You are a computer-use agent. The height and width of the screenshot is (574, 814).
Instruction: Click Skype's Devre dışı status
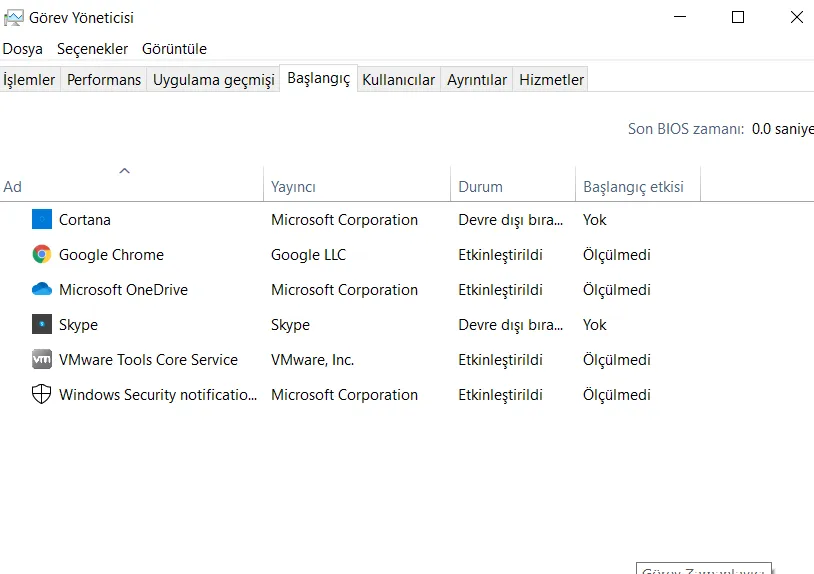pyautogui.click(x=510, y=325)
